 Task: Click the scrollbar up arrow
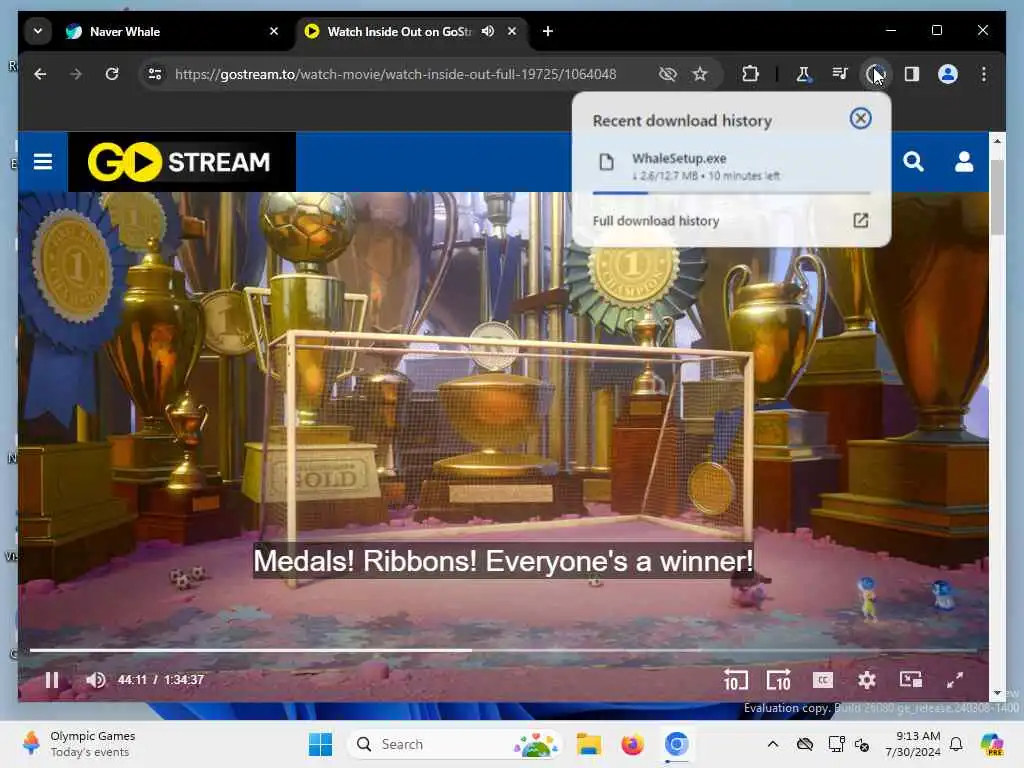[x=997, y=140]
